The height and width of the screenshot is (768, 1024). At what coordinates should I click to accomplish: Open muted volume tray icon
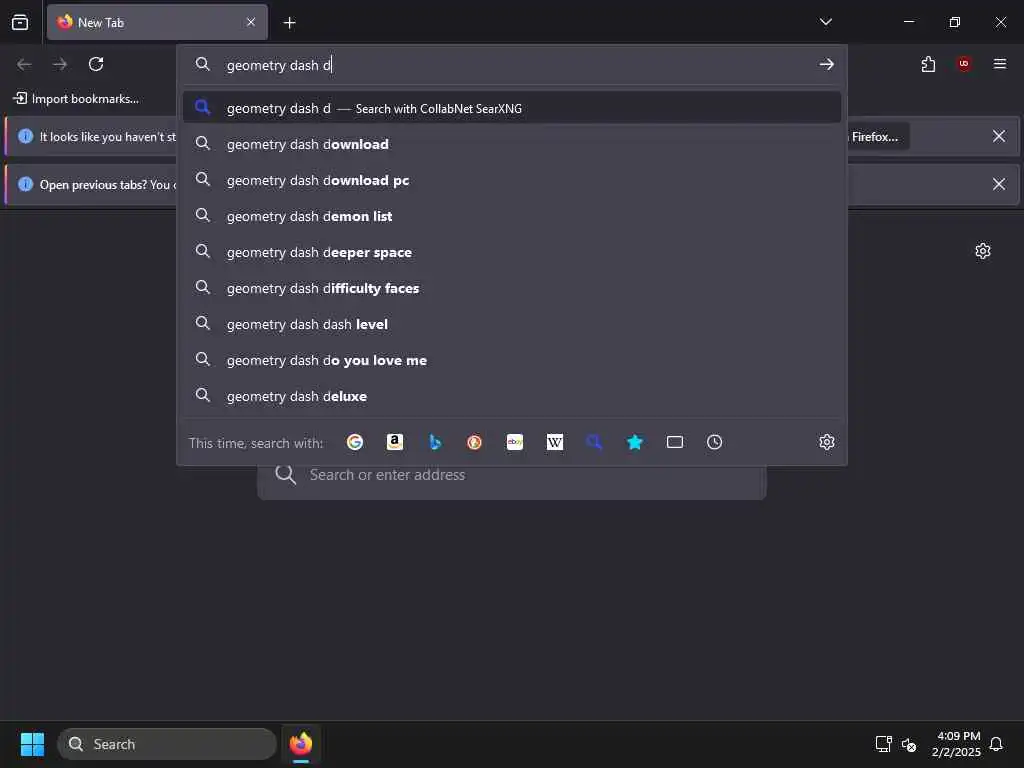coord(908,744)
